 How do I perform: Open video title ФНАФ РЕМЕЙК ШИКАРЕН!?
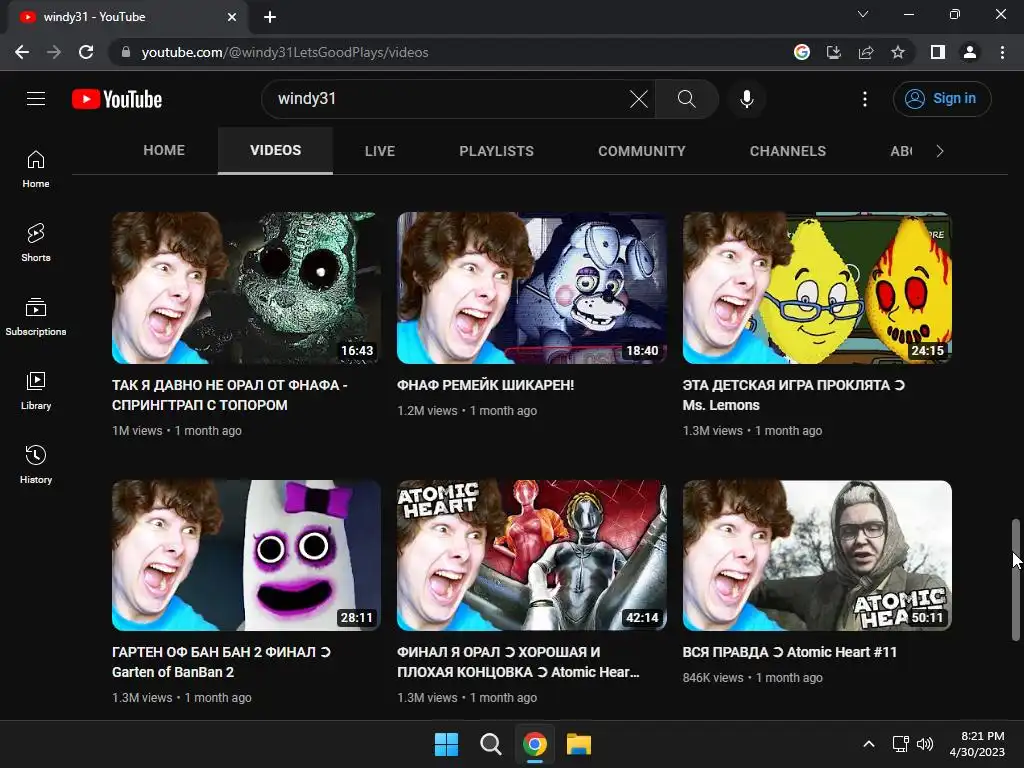pos(485,385)
